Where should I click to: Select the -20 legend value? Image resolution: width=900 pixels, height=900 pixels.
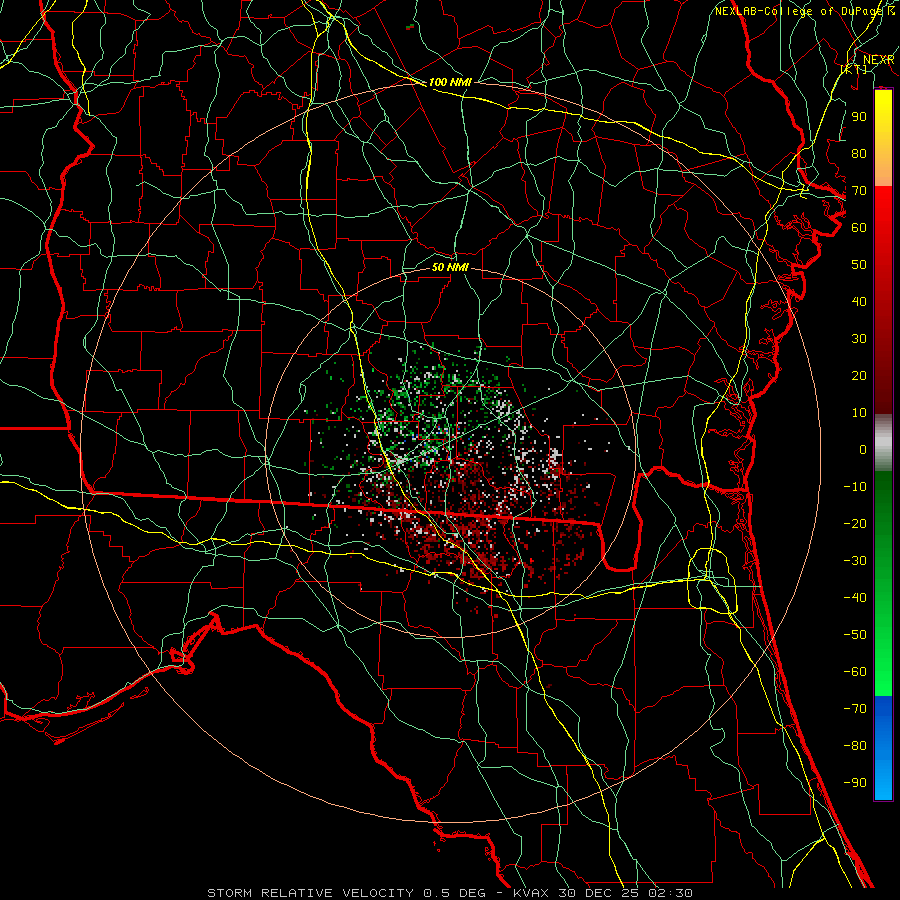pyautogui.click(x=855, y=523)
